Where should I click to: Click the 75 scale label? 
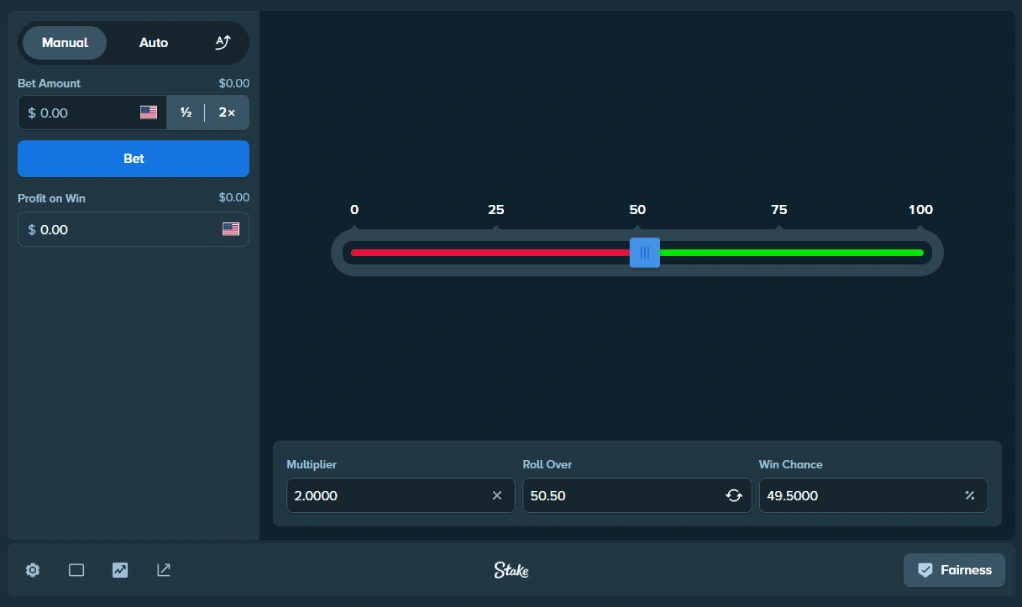(x=779, y=209)
